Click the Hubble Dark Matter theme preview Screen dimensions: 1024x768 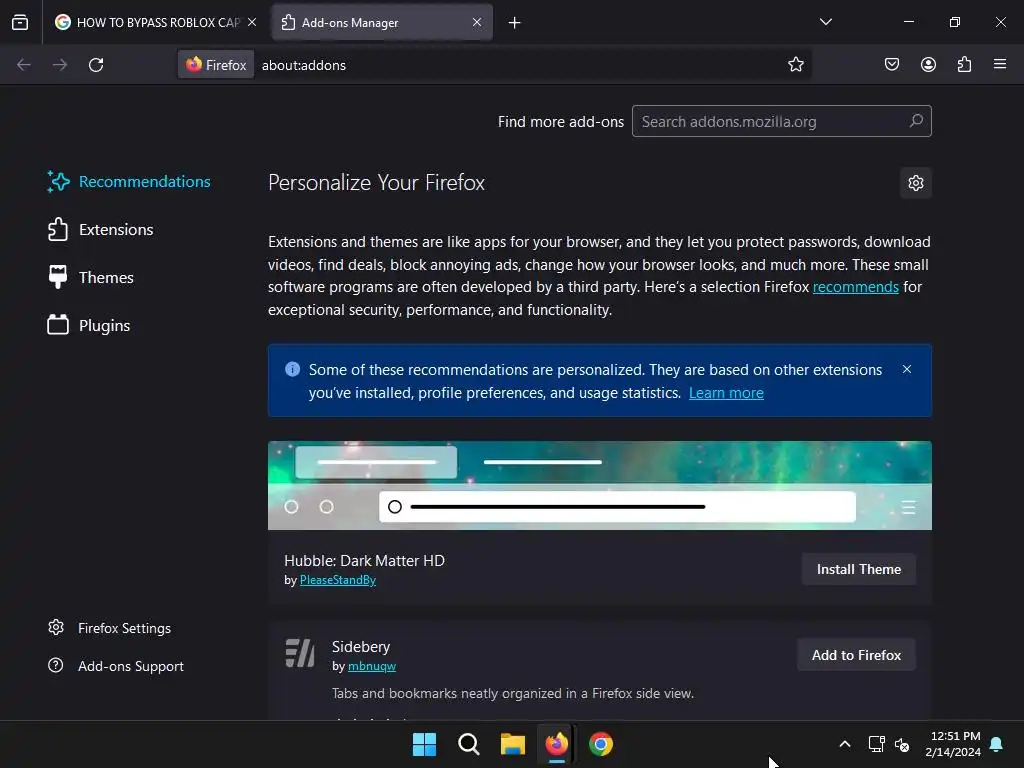tap(600, 485)
